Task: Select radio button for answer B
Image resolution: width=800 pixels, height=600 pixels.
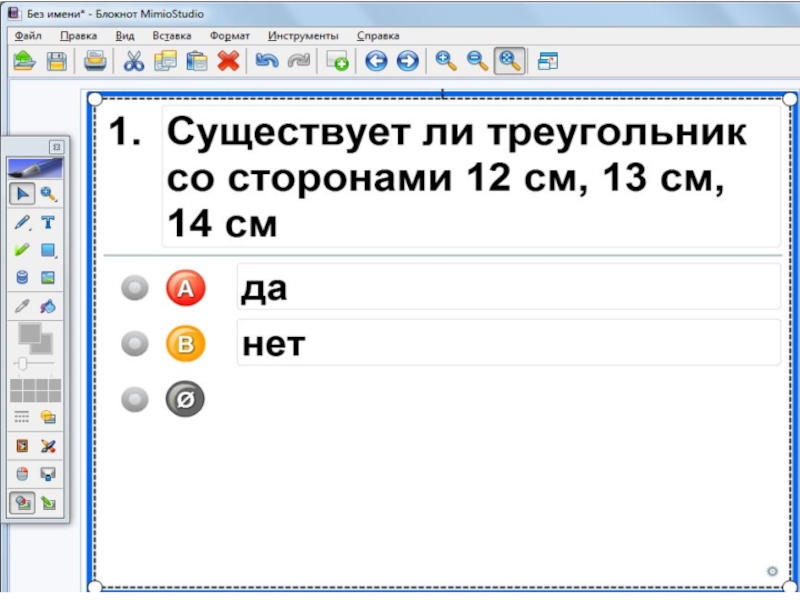Action: (135, 344)
